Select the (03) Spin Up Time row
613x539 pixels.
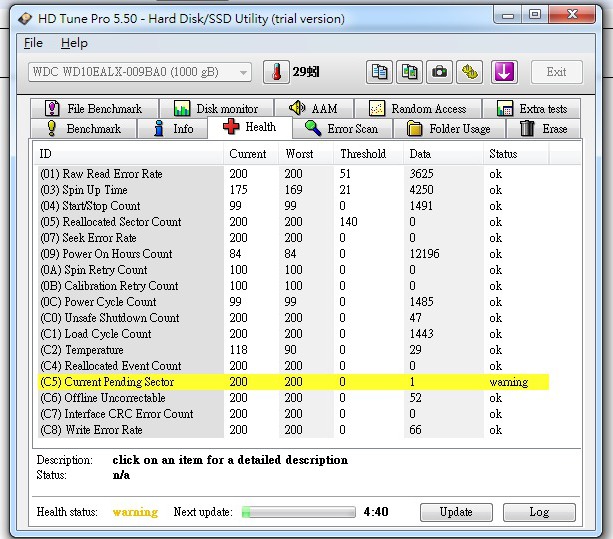point(293,190)
